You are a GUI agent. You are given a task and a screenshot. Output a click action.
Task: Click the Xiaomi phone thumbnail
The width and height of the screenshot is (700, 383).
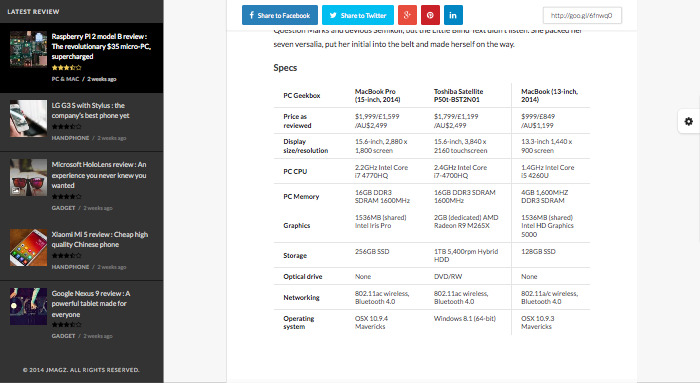(x=29, y=247)
